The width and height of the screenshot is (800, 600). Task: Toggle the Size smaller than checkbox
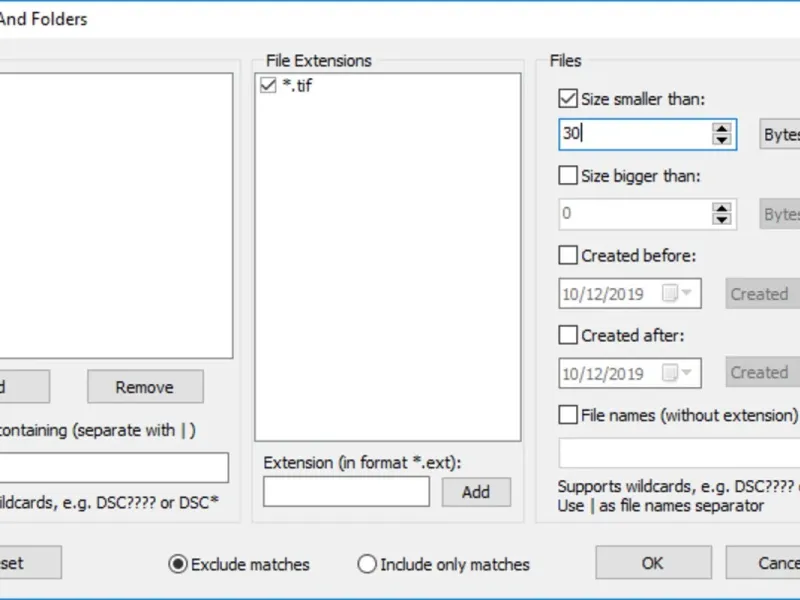point(568,98)
